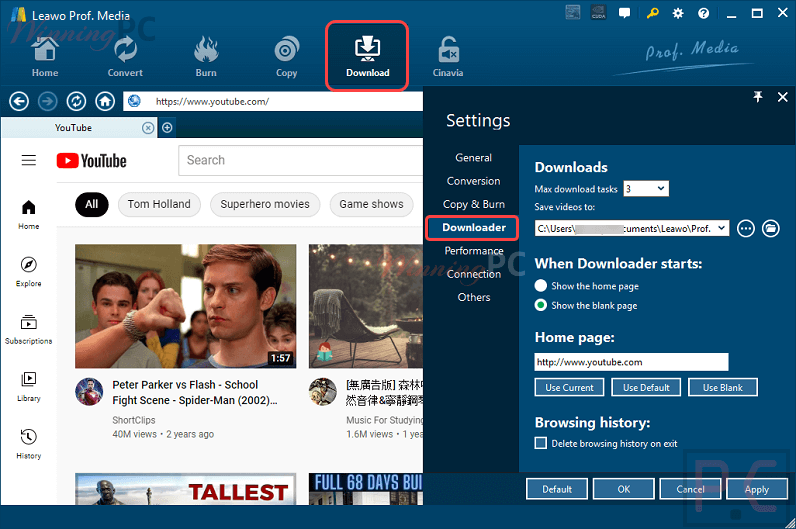
Task: Select the 'Superhero movies' filter chip
Action: click(x=265, y=205)
